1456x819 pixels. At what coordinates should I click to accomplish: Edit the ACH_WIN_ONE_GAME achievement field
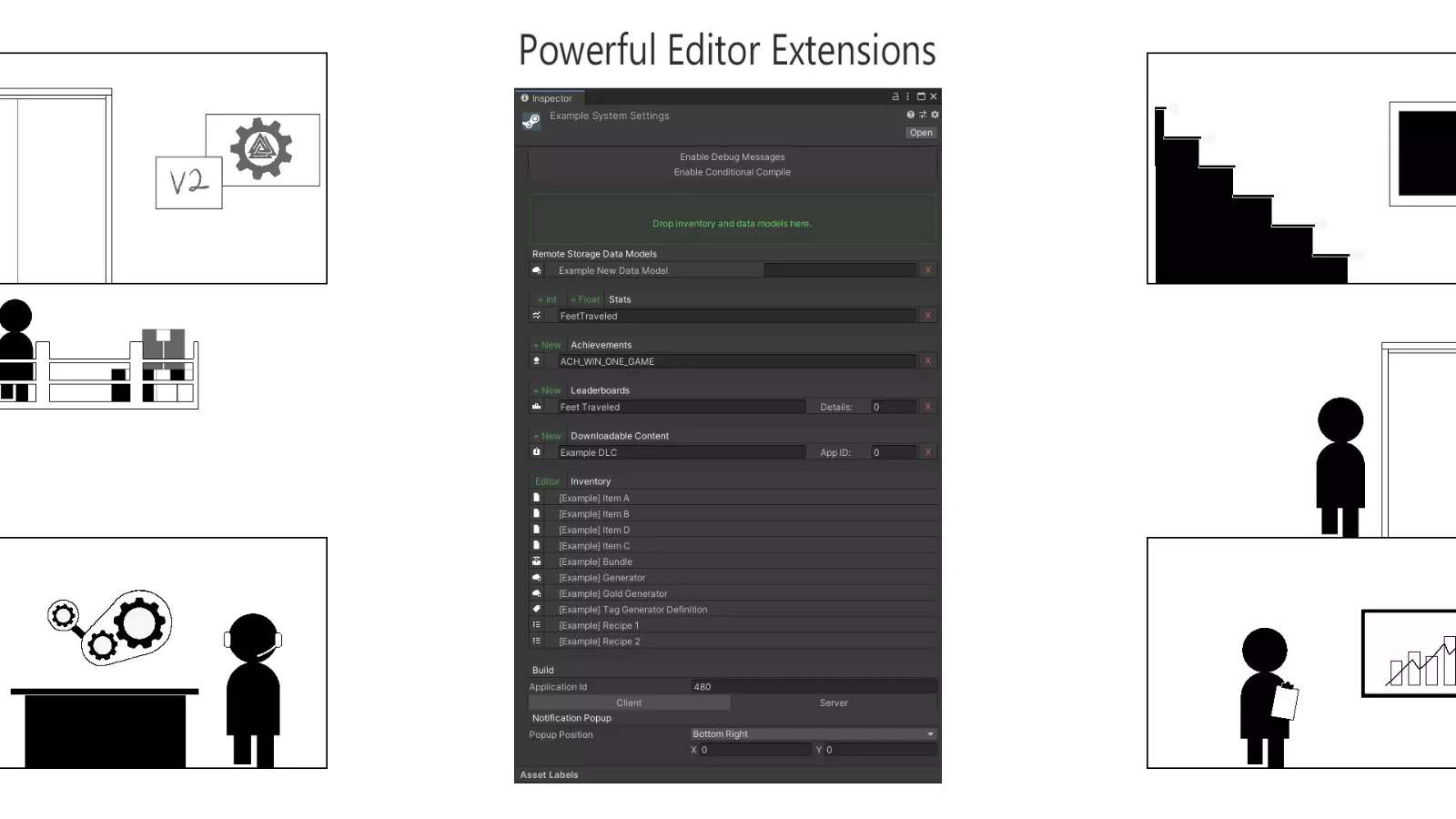point(736,361)
